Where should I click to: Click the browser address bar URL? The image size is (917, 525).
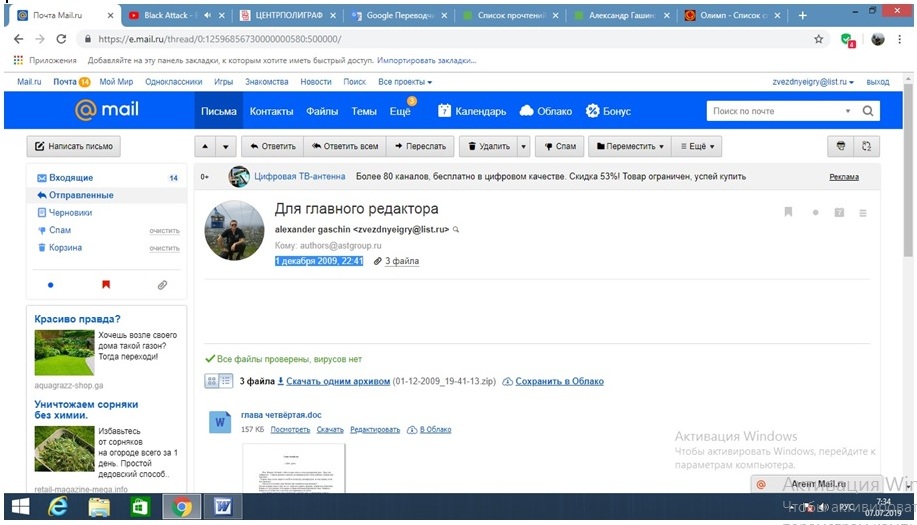(220, 39)
